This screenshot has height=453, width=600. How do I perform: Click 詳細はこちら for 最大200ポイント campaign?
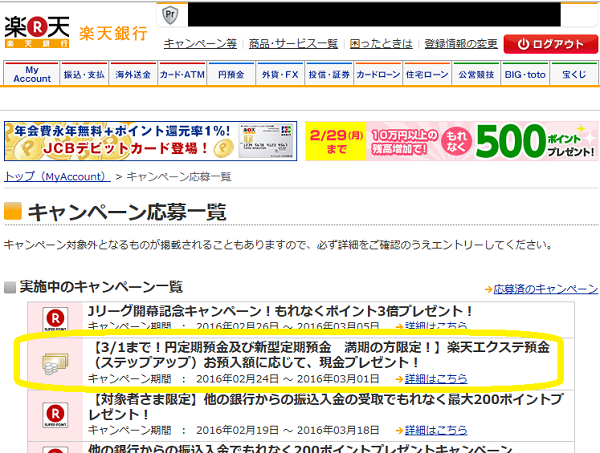click(436, 430)
